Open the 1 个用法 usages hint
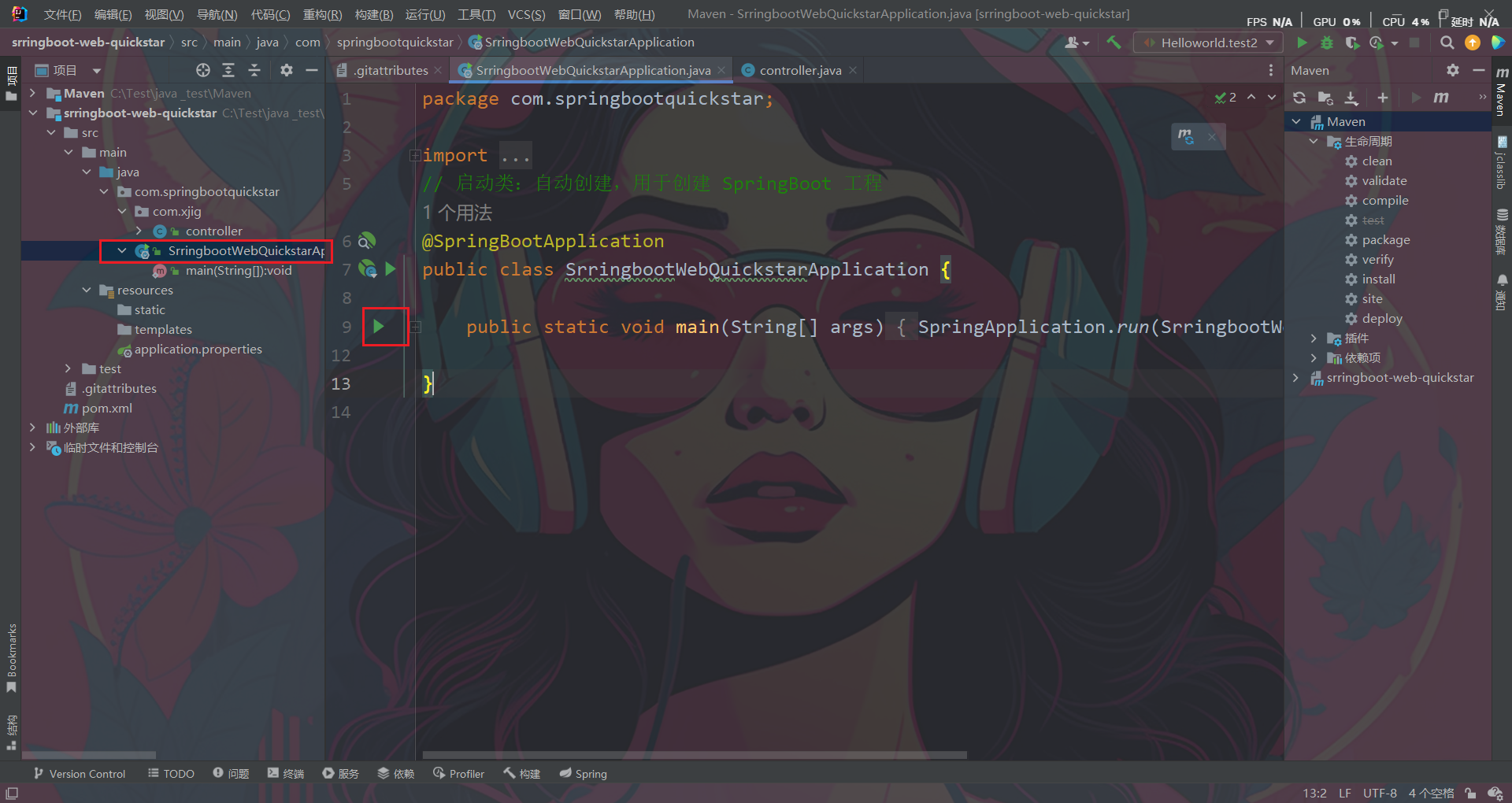 pyautogui.click(x=457, y=213)
